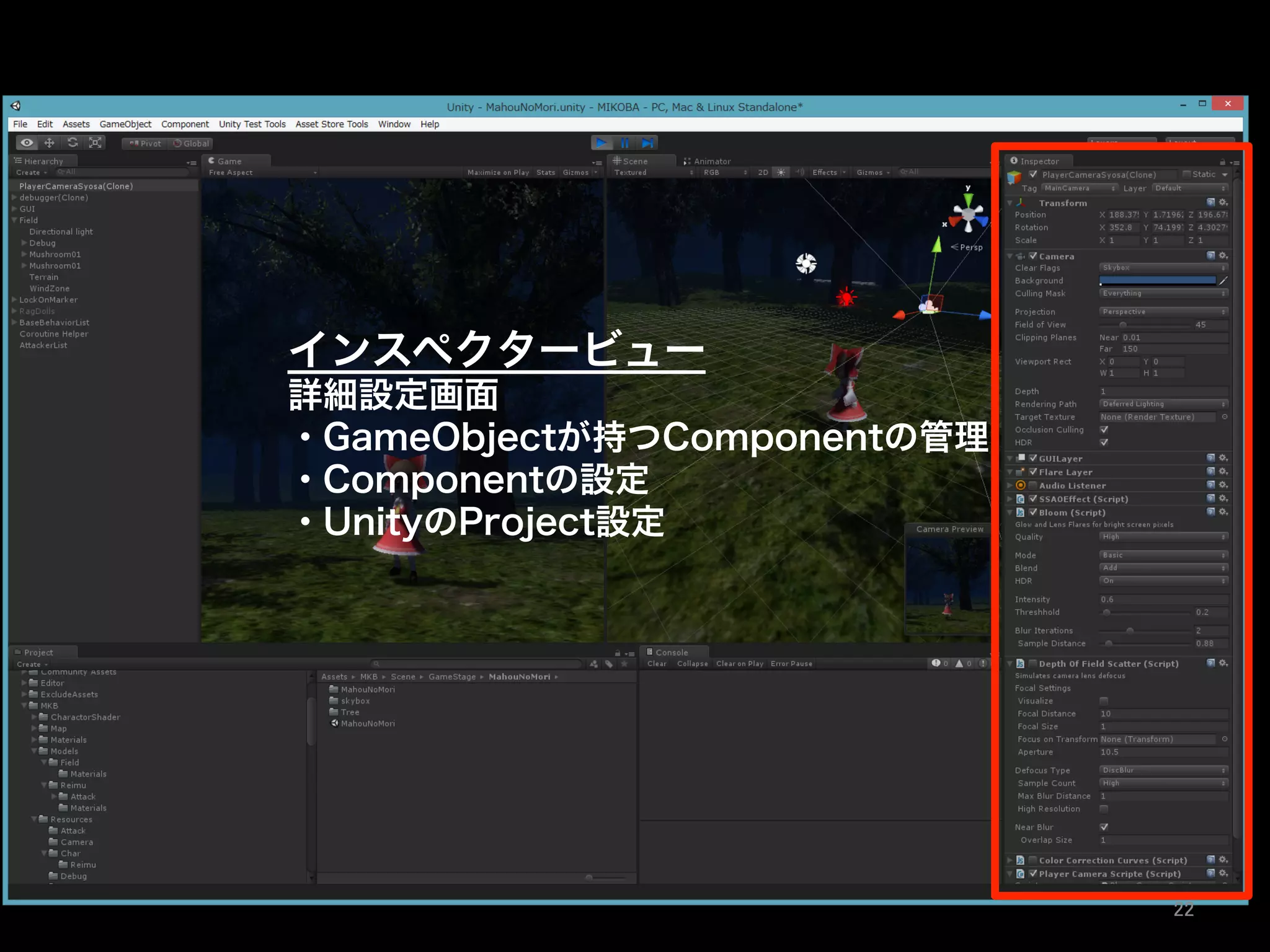
Task: Open the Tag MainCamera dropdown
Action: [x=1079, y=188]
